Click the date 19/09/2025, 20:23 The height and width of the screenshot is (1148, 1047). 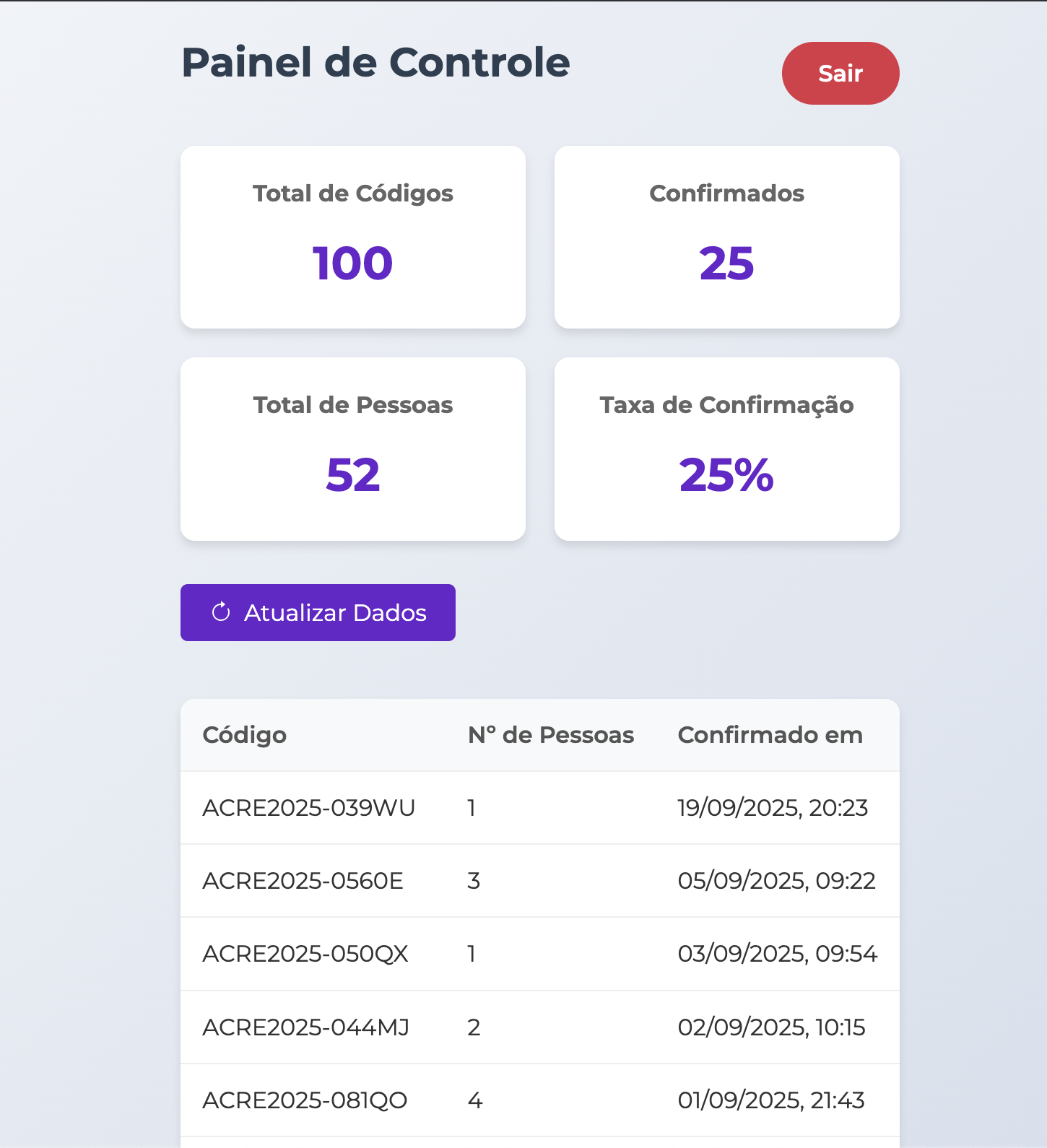click(773, 808)
